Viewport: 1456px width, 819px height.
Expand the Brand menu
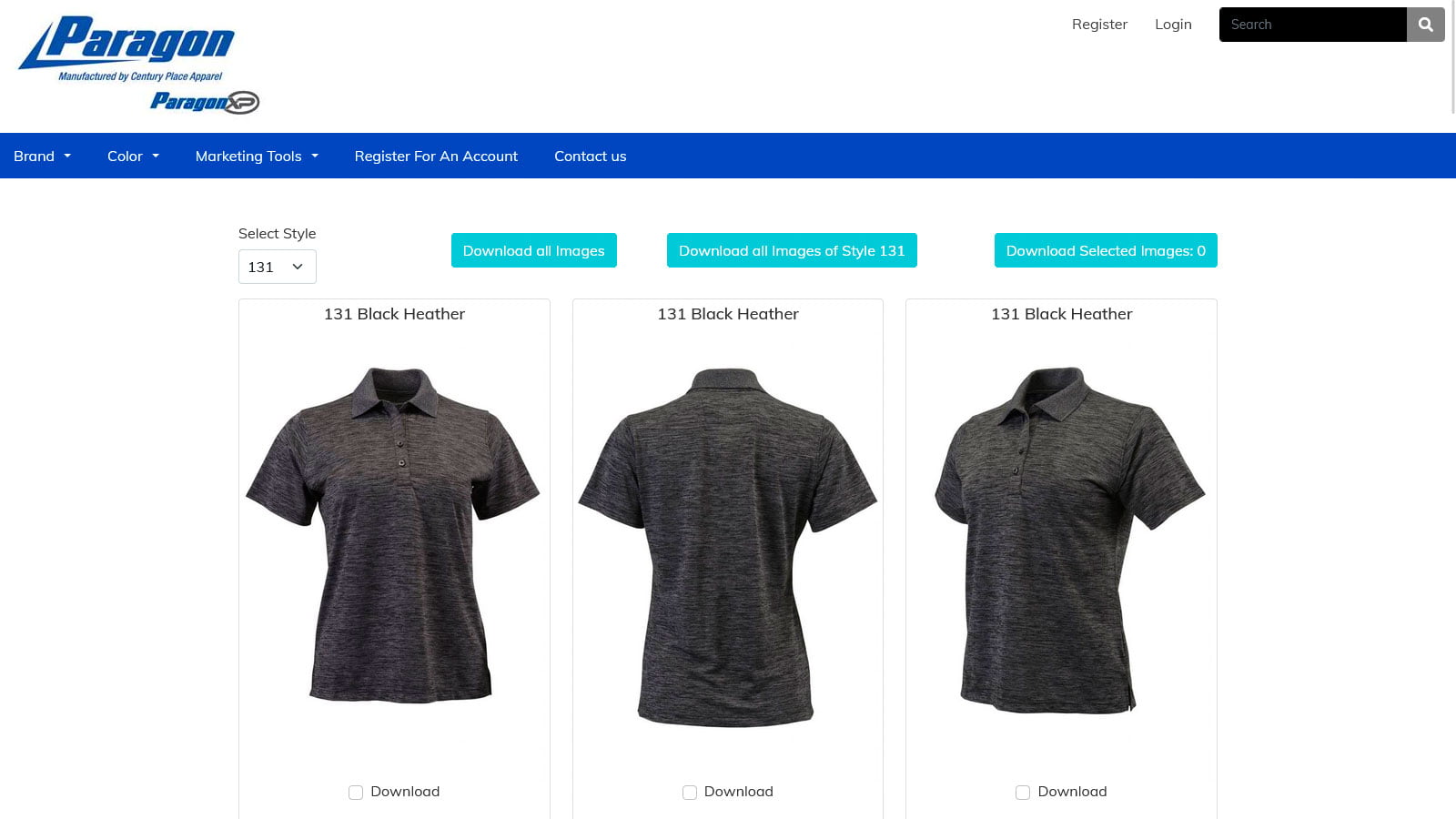tap(42, 156)
